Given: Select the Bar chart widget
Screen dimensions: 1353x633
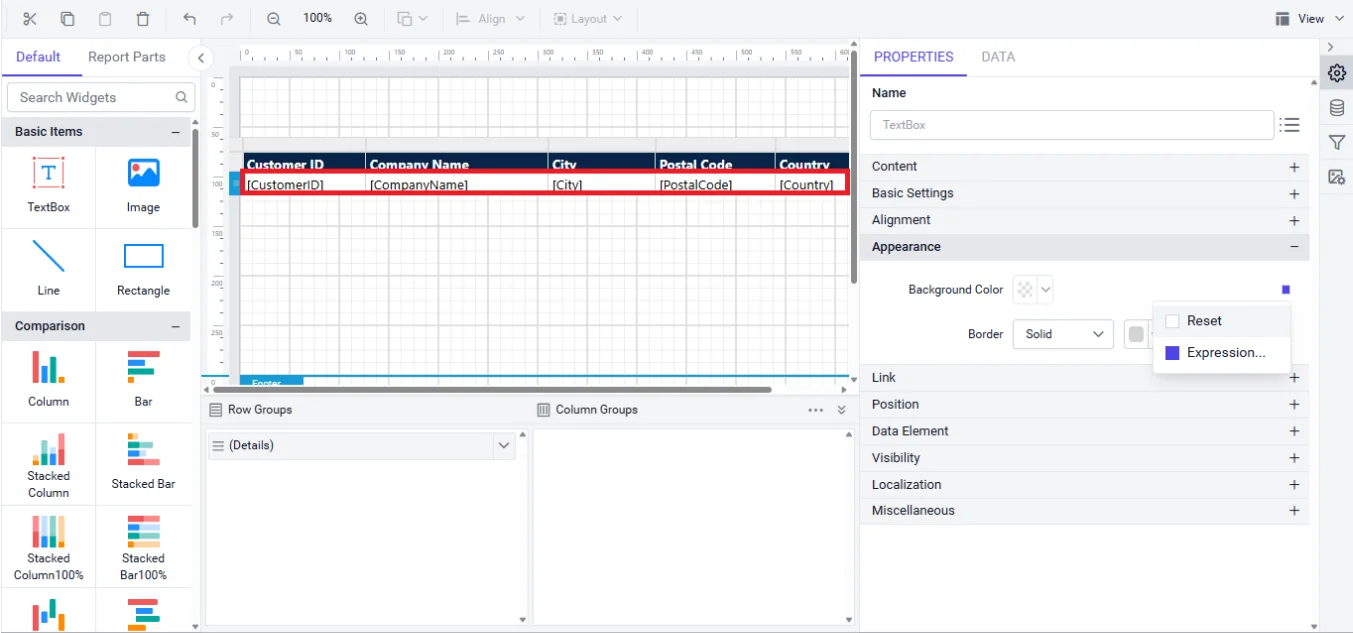Looking at the screenshot, I should tap(143, 379).
